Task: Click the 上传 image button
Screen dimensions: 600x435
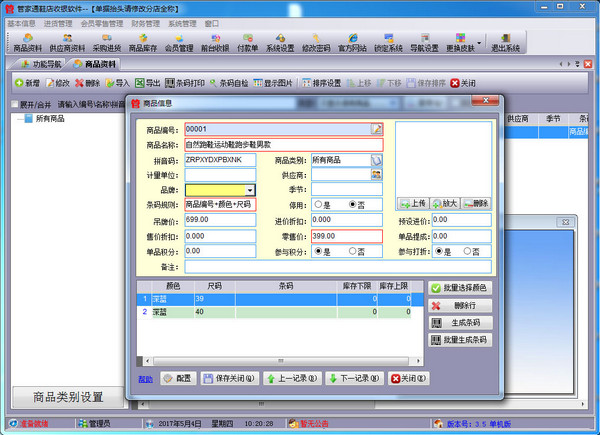Action: tap(412, 203)
